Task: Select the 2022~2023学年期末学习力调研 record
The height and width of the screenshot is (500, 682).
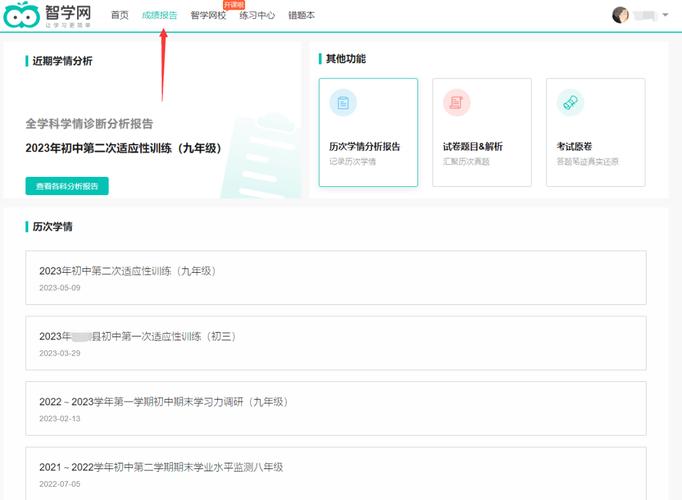Action: (335, 408)
